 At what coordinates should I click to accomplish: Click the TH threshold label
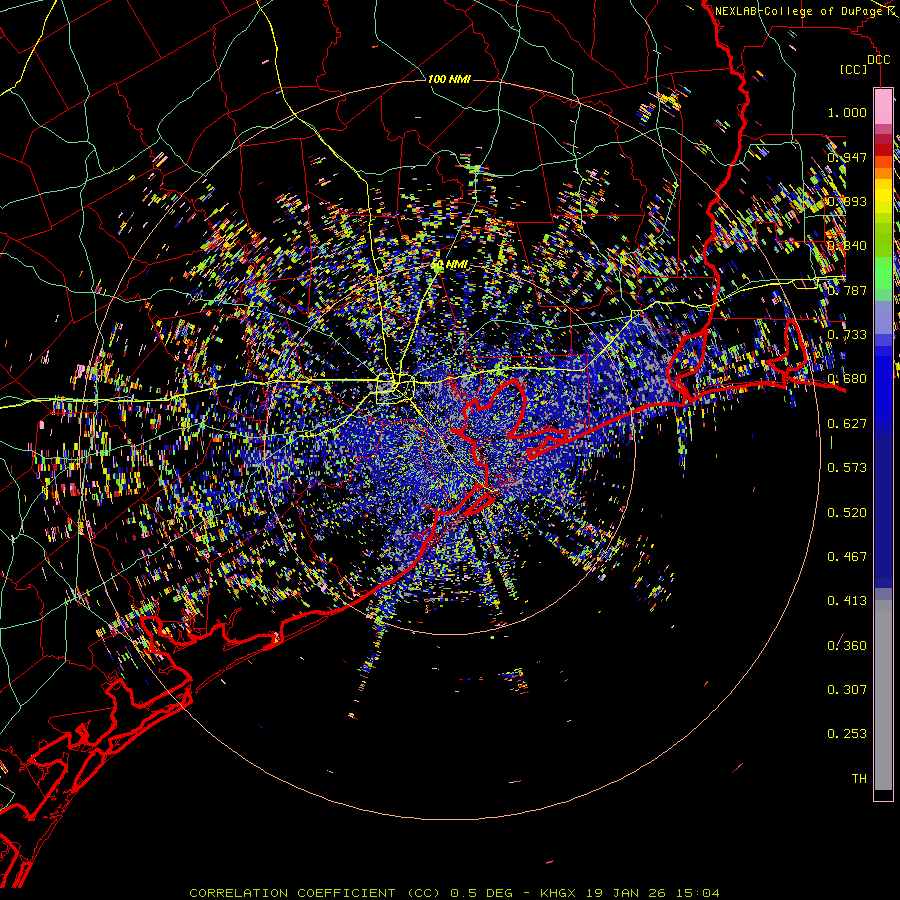click(859, 779)
